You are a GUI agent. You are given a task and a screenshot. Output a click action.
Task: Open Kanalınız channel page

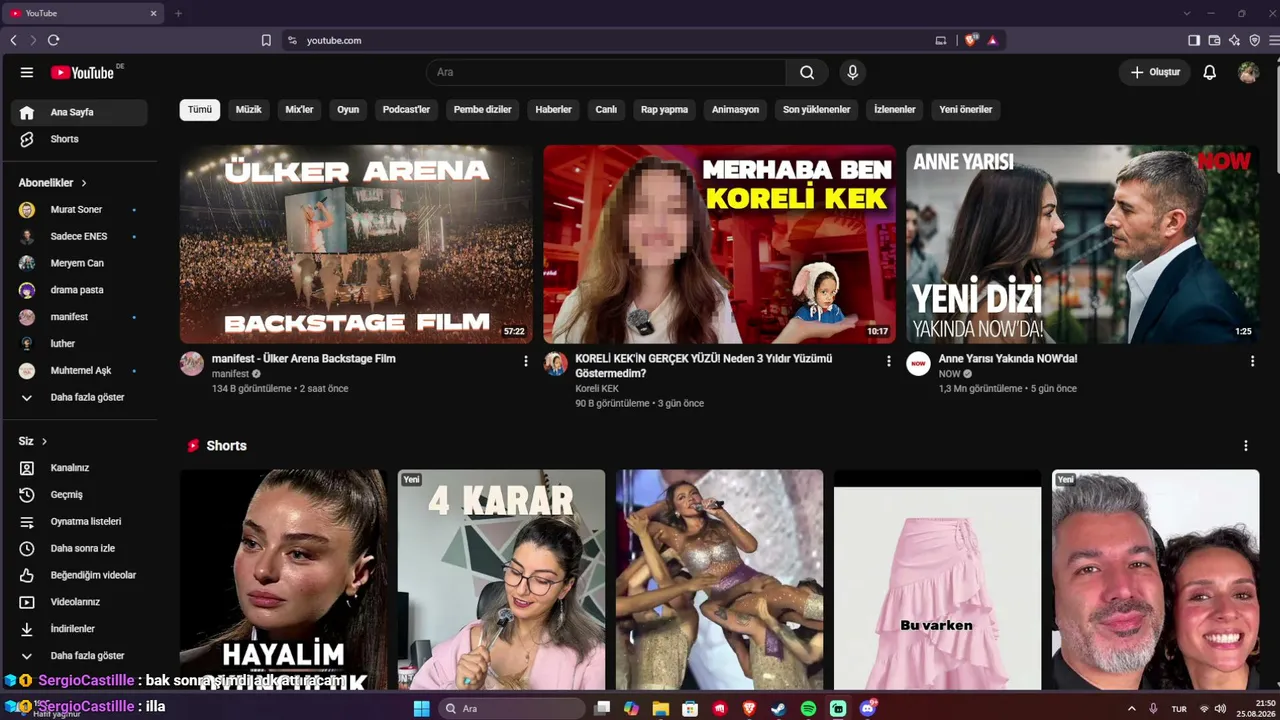click(79, 468)
